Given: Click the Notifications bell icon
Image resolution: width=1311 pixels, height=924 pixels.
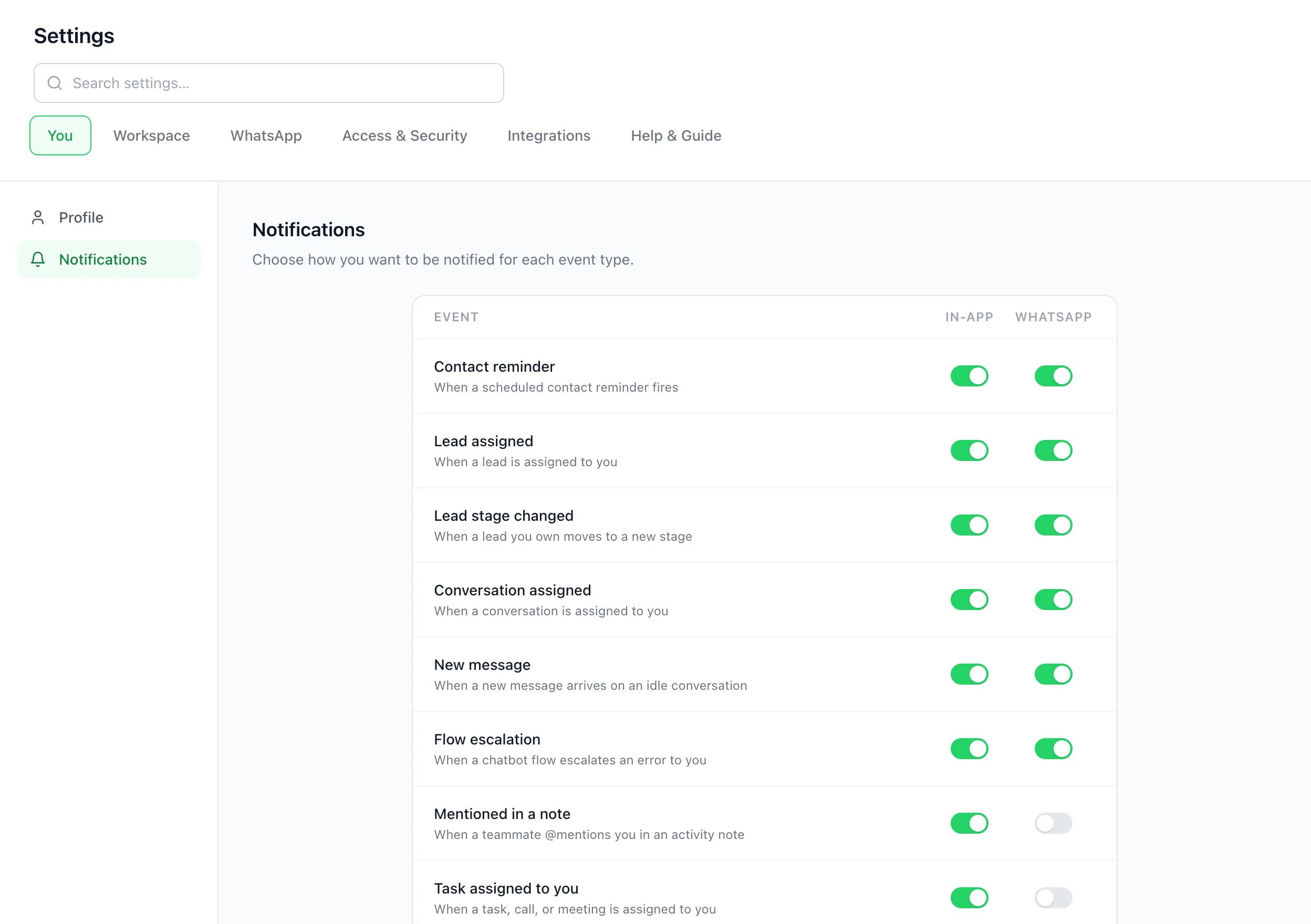Looking at the screenshot, I should [38, 260].
